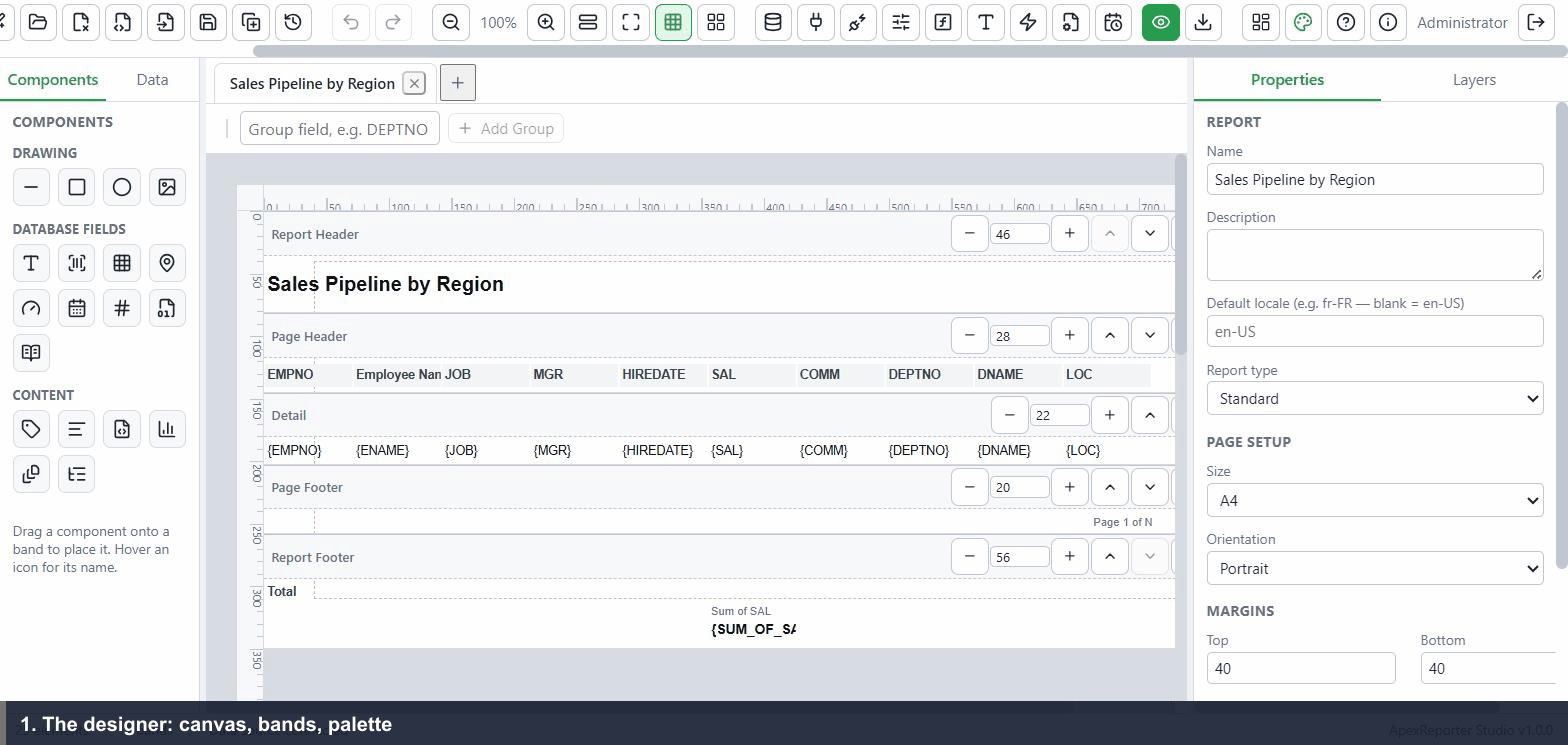Select the gauge field component

click(x=31, y=308)
